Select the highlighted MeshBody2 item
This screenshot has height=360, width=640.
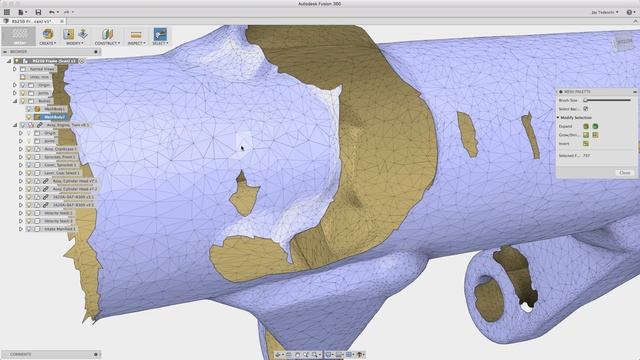click(x=54, y=117)
